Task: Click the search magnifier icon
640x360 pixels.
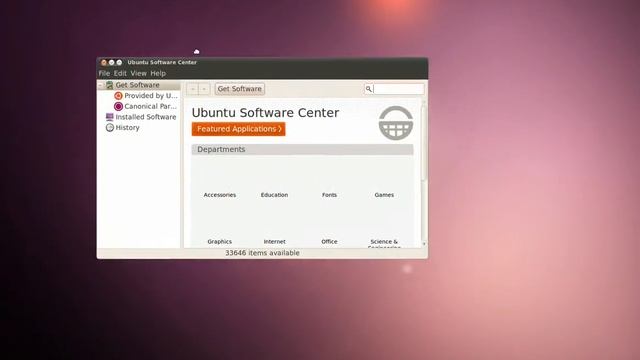Action: 369,89
